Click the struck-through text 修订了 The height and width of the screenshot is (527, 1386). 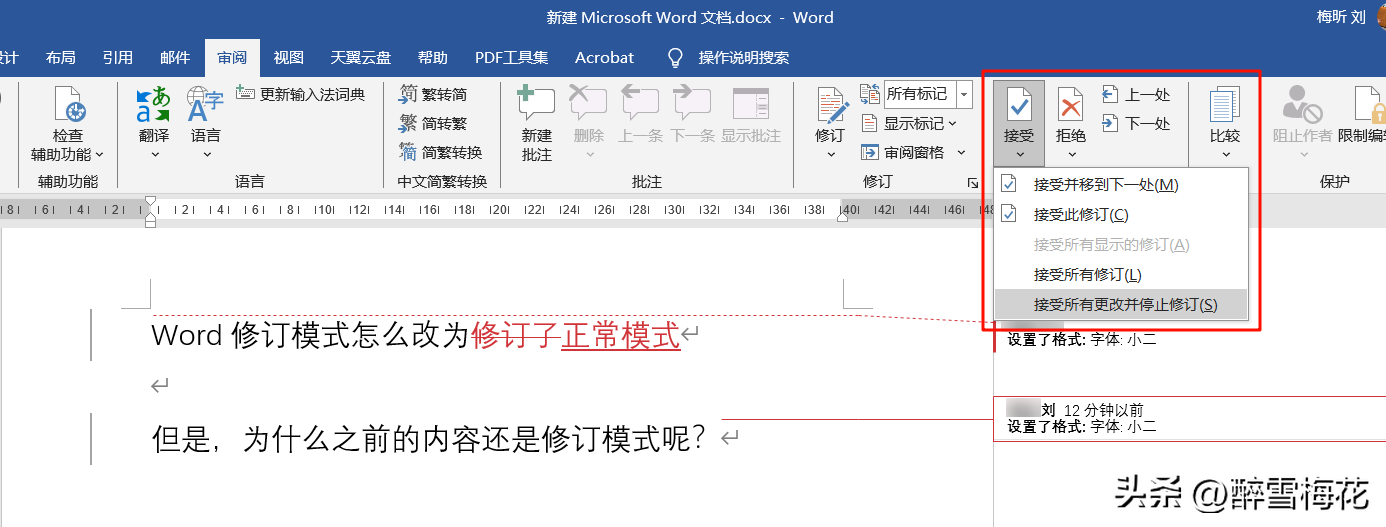pos(515,335)
